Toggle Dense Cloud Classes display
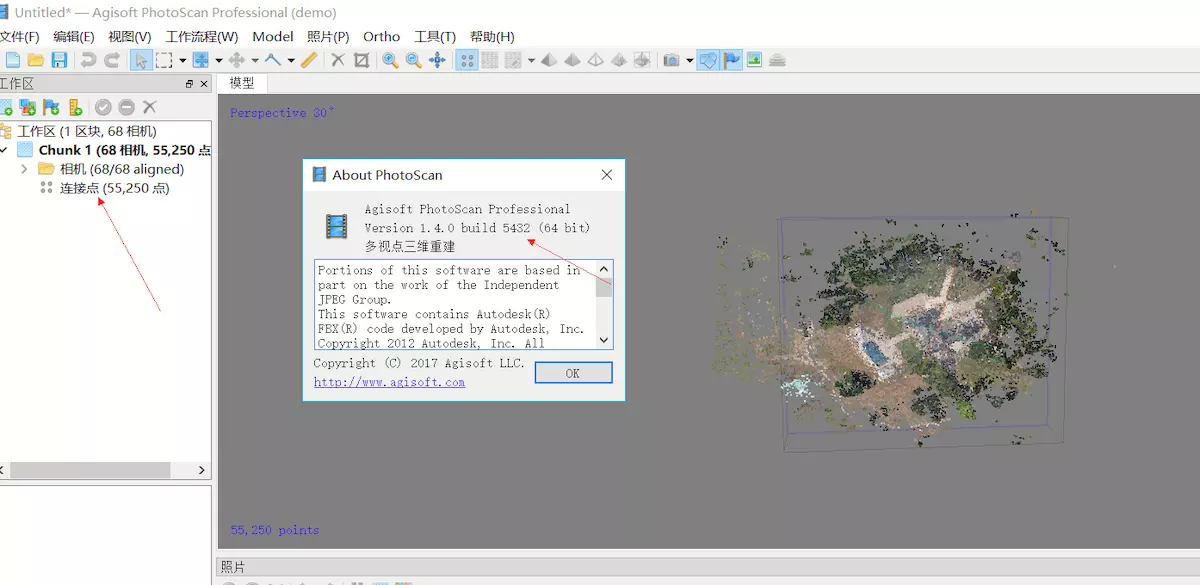Image resolution: width=1200 pixels, height=585 pixels. (x=514, y=60)
